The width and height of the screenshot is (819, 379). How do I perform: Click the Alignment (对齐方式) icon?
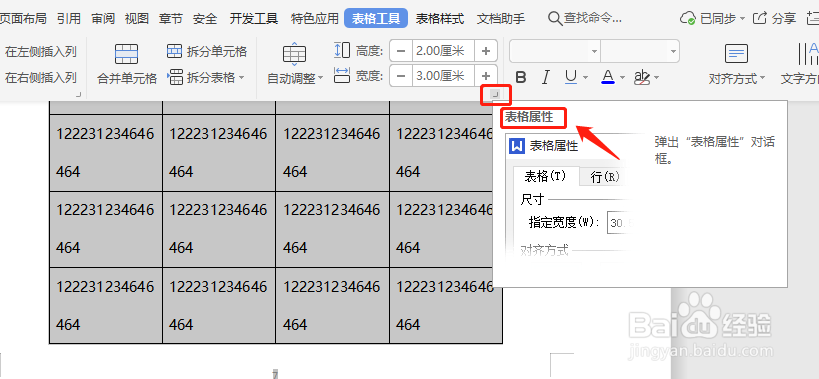736,54
